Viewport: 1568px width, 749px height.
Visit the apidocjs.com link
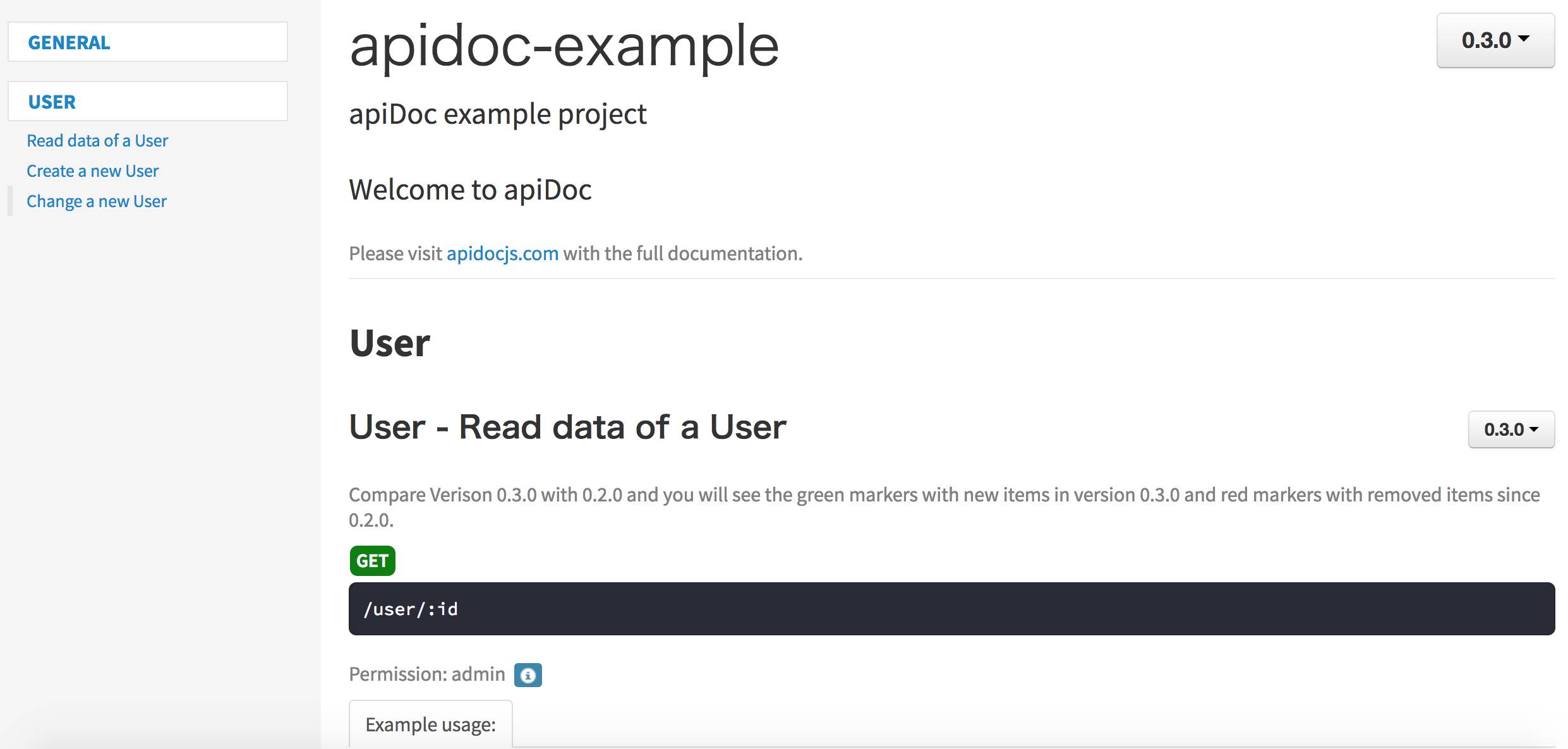click(502, 253)
